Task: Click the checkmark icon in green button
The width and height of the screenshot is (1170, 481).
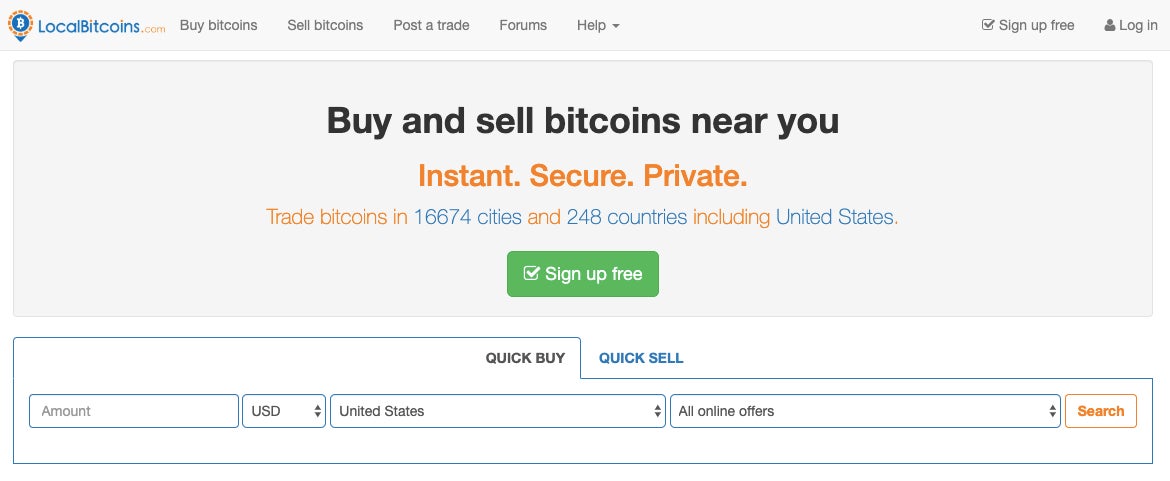Action: tap(531, 273)
